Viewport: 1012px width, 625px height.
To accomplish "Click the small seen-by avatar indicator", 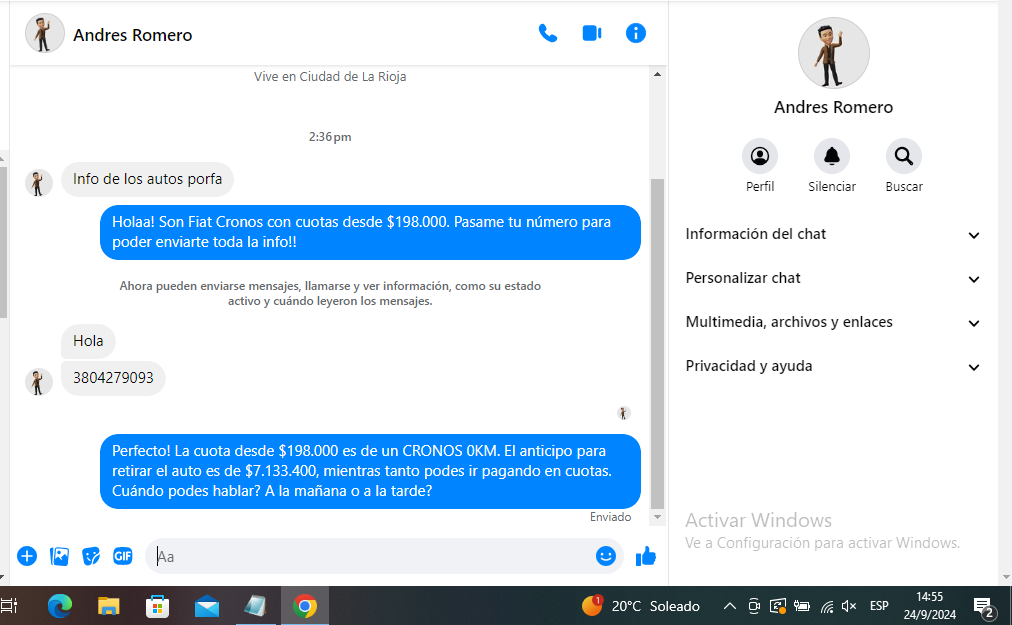I will pyautogui.click(x=623, y=413).
